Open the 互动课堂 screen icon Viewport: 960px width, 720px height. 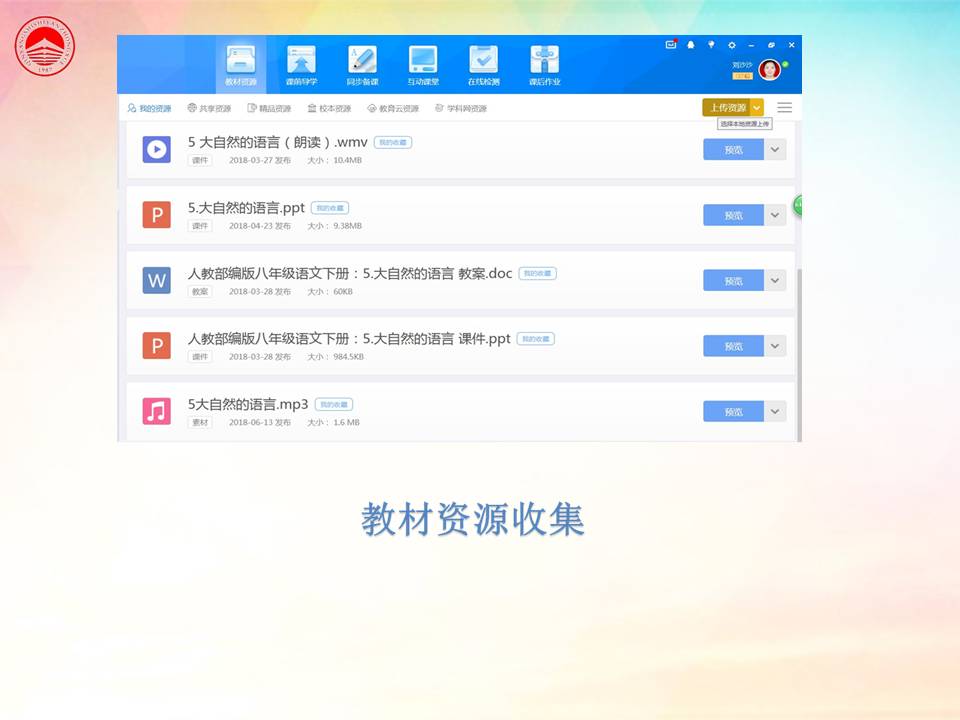click(422, 60)
